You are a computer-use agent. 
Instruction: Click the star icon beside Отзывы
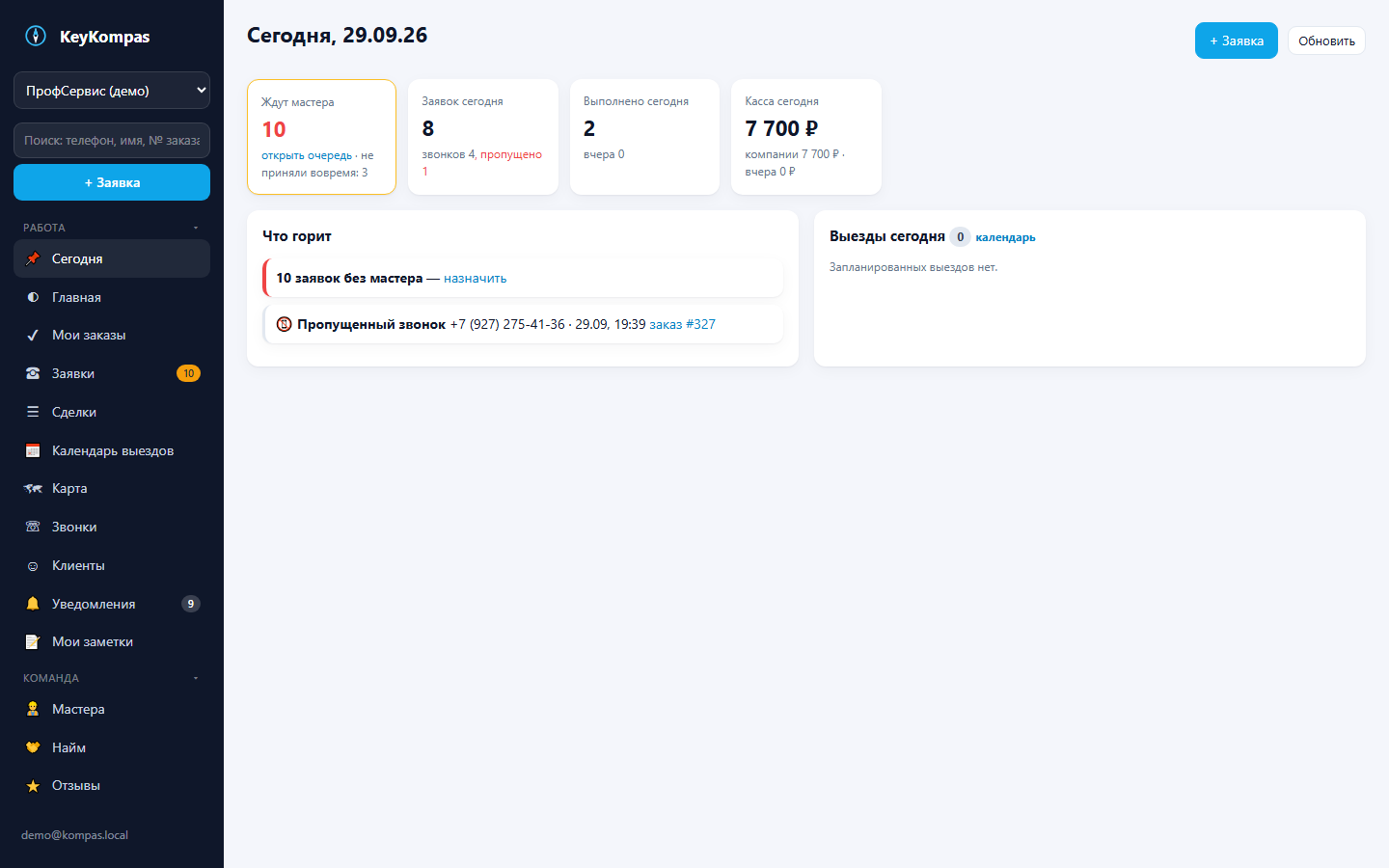pyautogui.click(x=33, y=786)
